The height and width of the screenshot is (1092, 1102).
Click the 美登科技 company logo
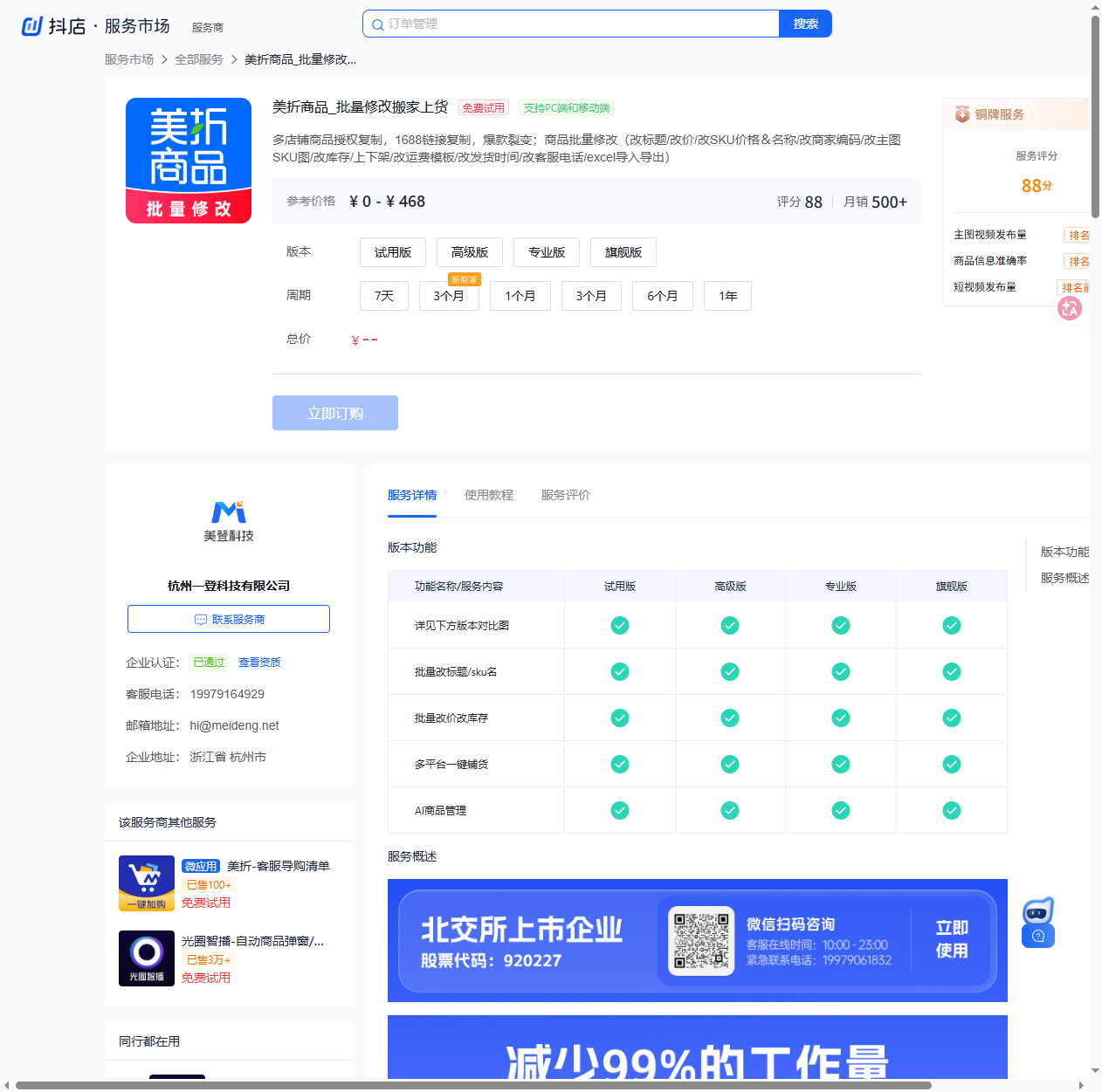229,521
